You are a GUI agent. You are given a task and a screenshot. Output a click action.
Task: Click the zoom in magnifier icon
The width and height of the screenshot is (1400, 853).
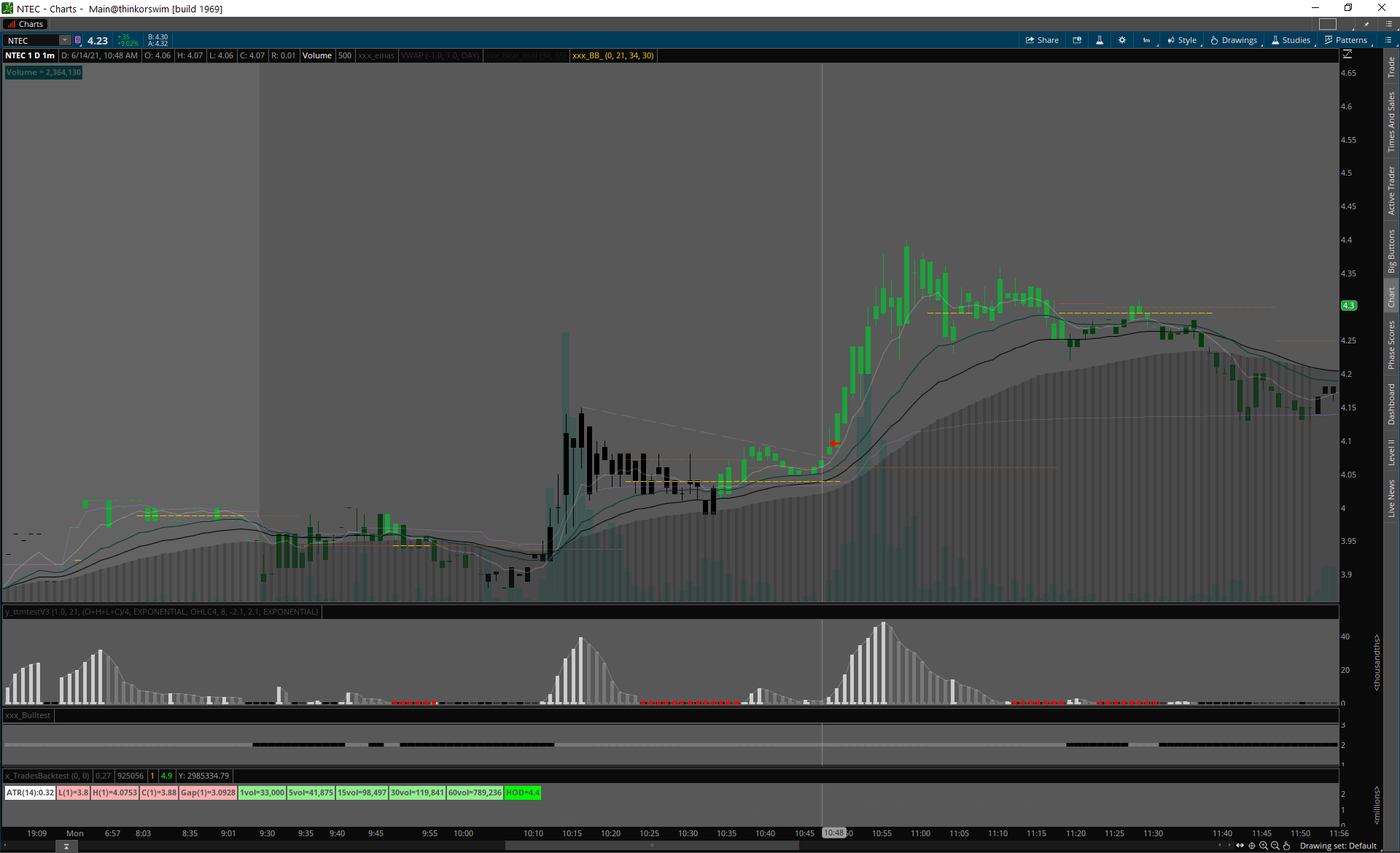(x=1264, y=846)
